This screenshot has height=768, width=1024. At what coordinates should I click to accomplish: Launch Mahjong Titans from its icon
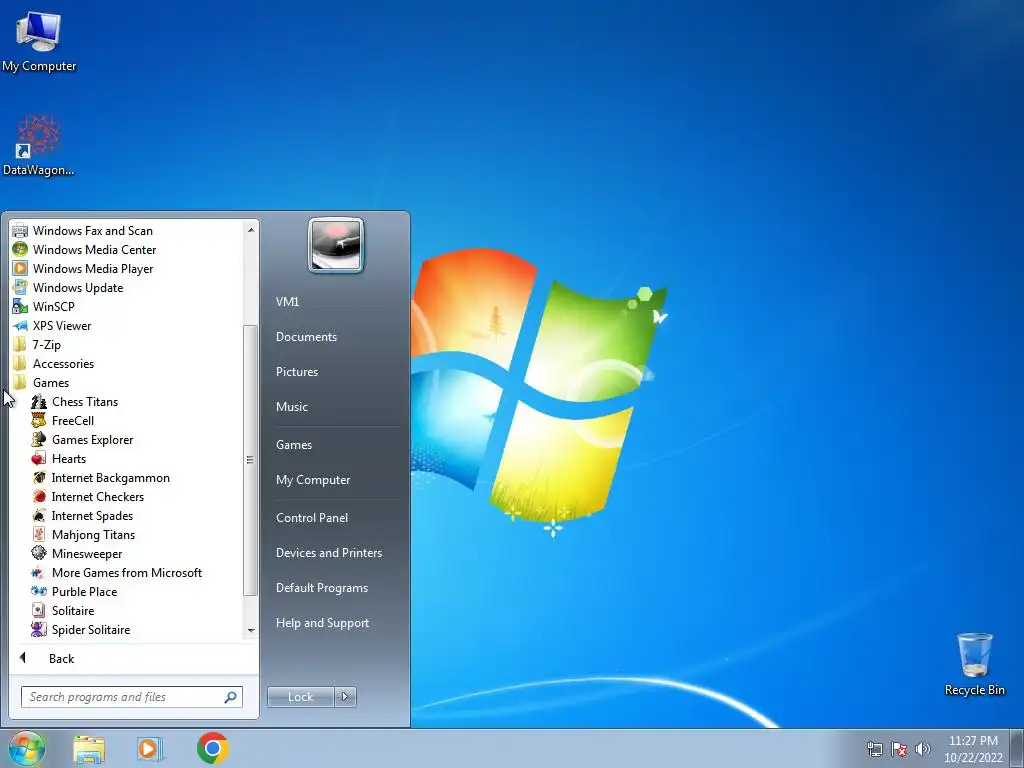[x=39, y=534]
